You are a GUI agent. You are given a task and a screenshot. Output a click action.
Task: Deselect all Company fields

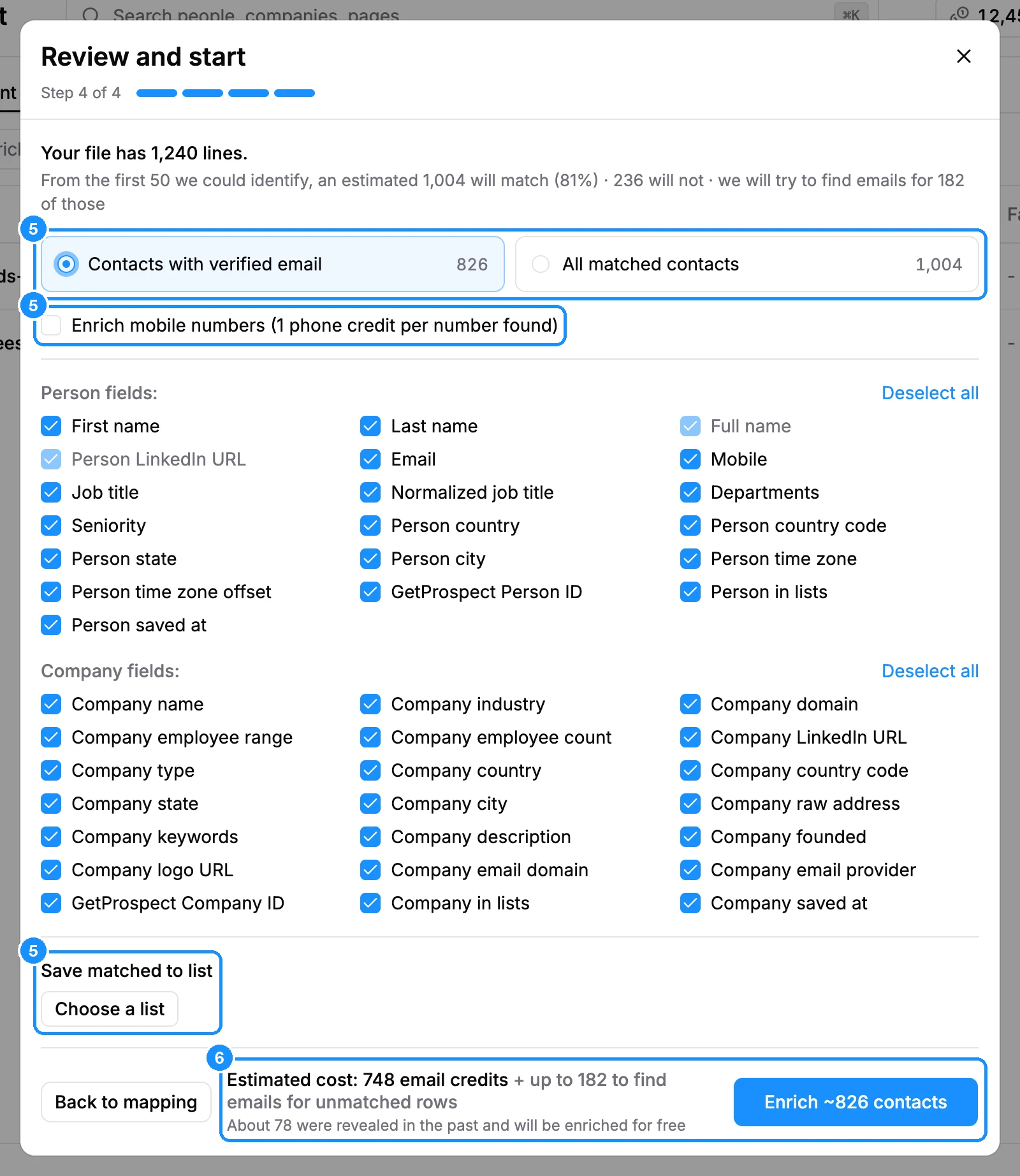coord(930,671)
